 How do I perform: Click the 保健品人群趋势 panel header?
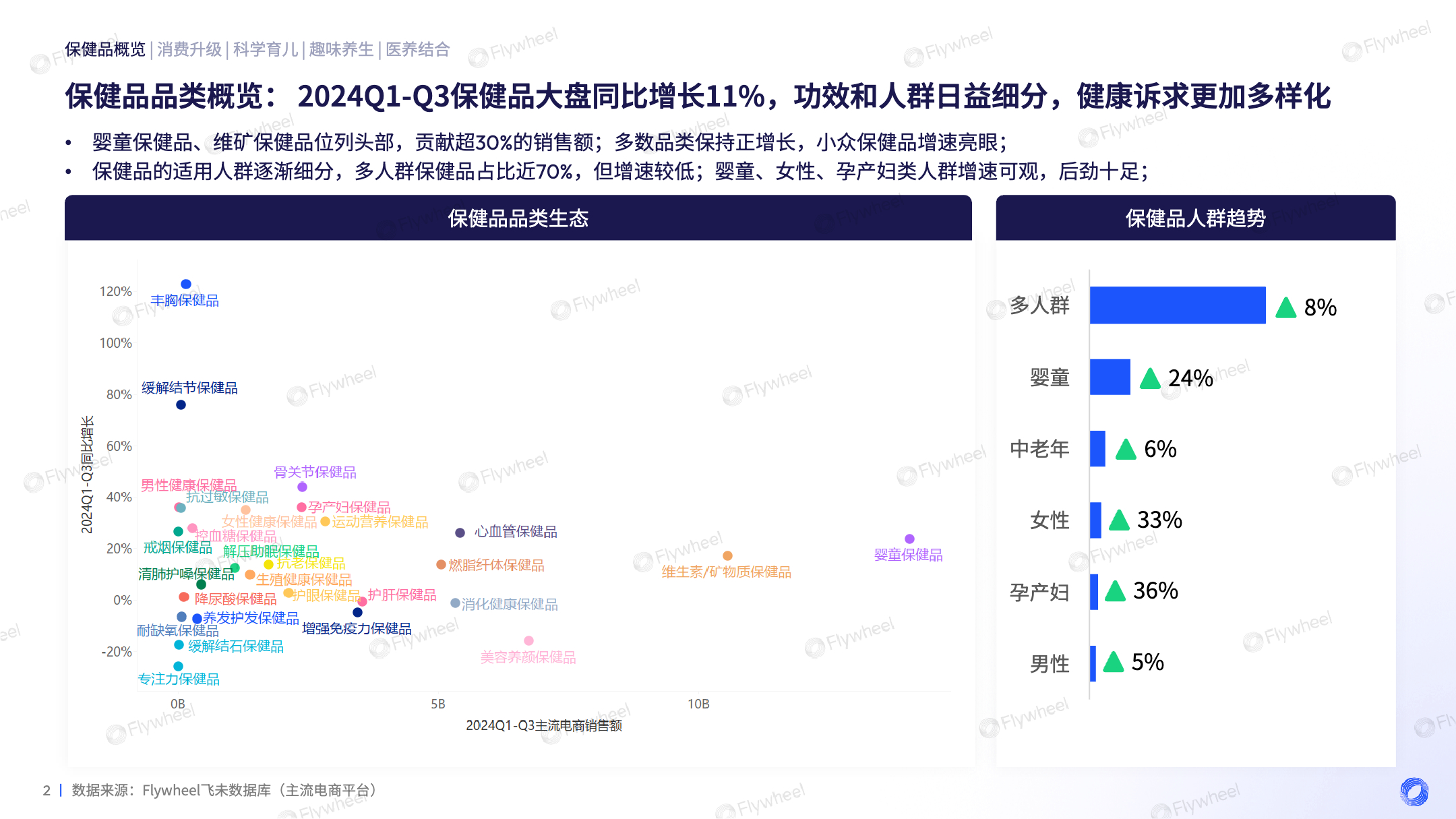[1196, 218]
